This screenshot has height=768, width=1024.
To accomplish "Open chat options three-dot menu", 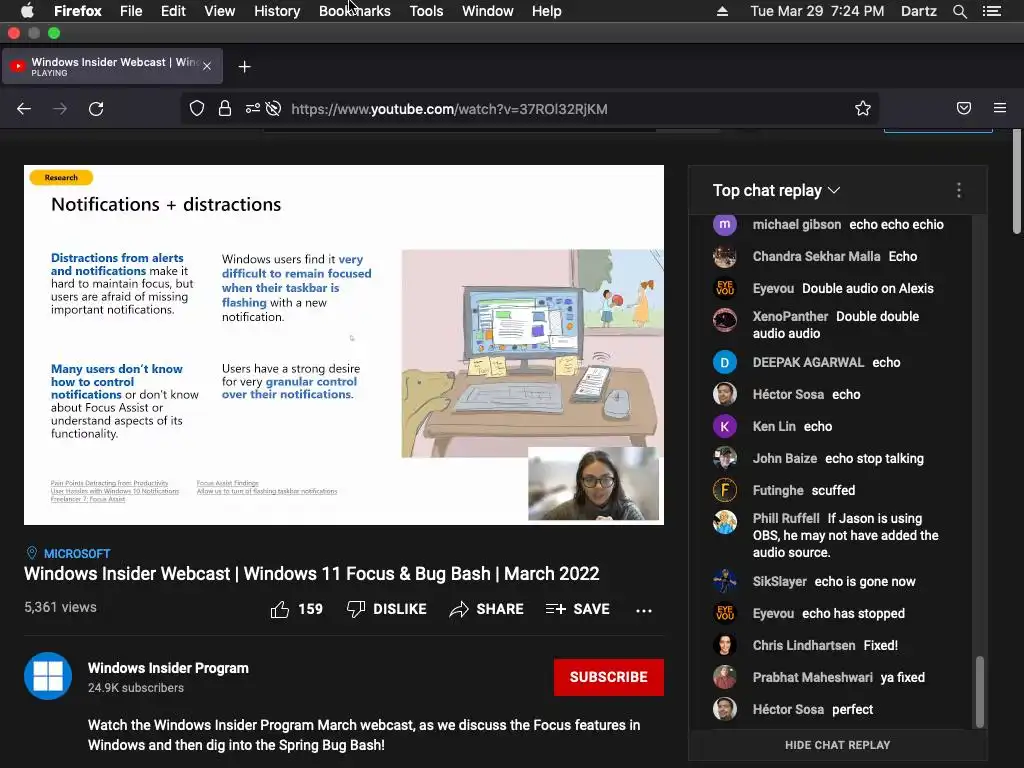I will (x=959, y=190).
